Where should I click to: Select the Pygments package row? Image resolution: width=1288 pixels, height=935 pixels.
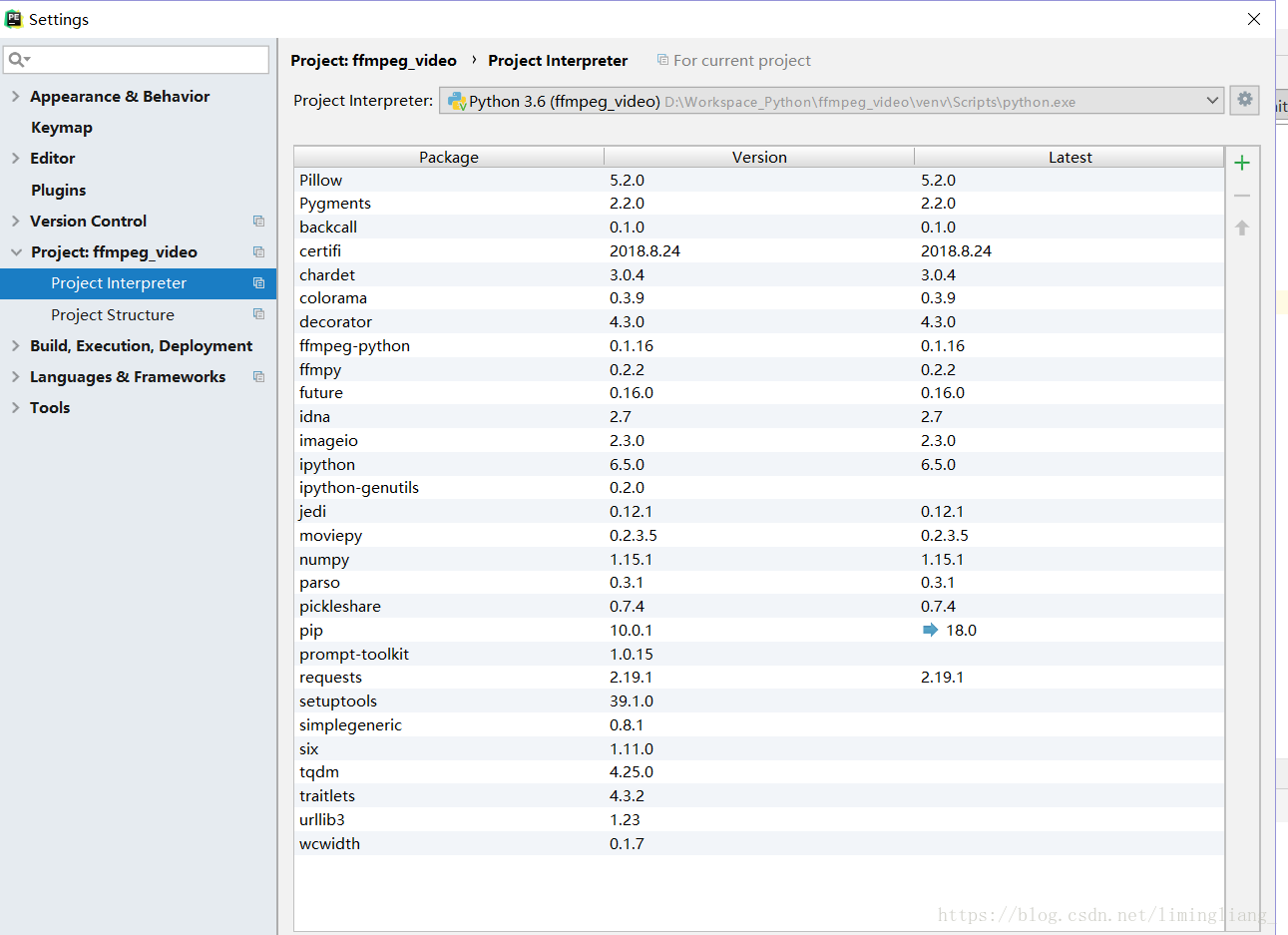pyautogui.click(x=759, y=204)
